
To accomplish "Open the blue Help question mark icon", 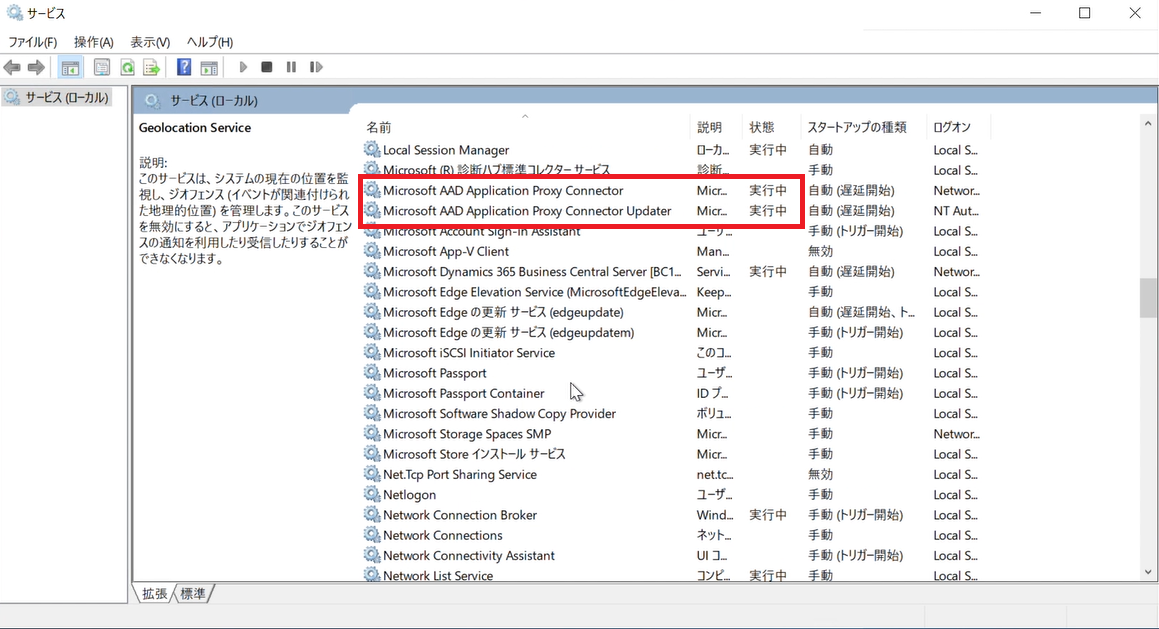I will (x=184, y=67).
